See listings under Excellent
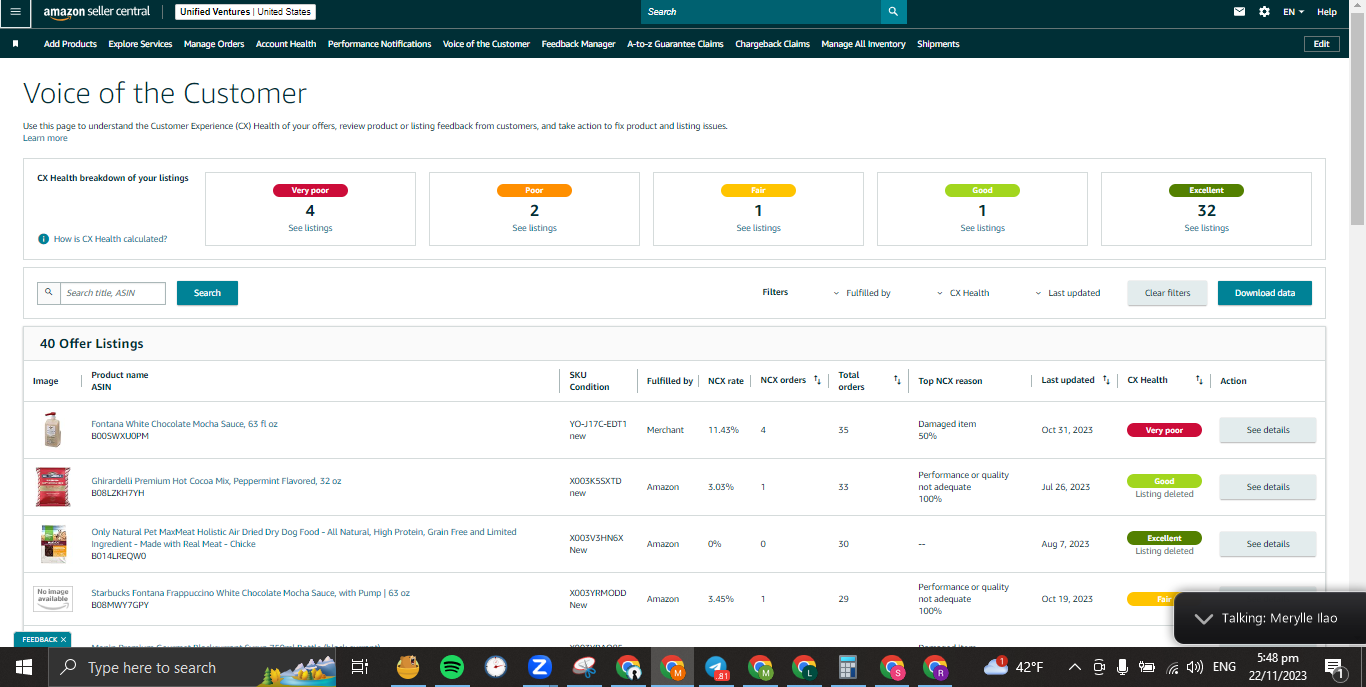The height and width of the screenshot is (687, 1366). [x=1206, y=228]
